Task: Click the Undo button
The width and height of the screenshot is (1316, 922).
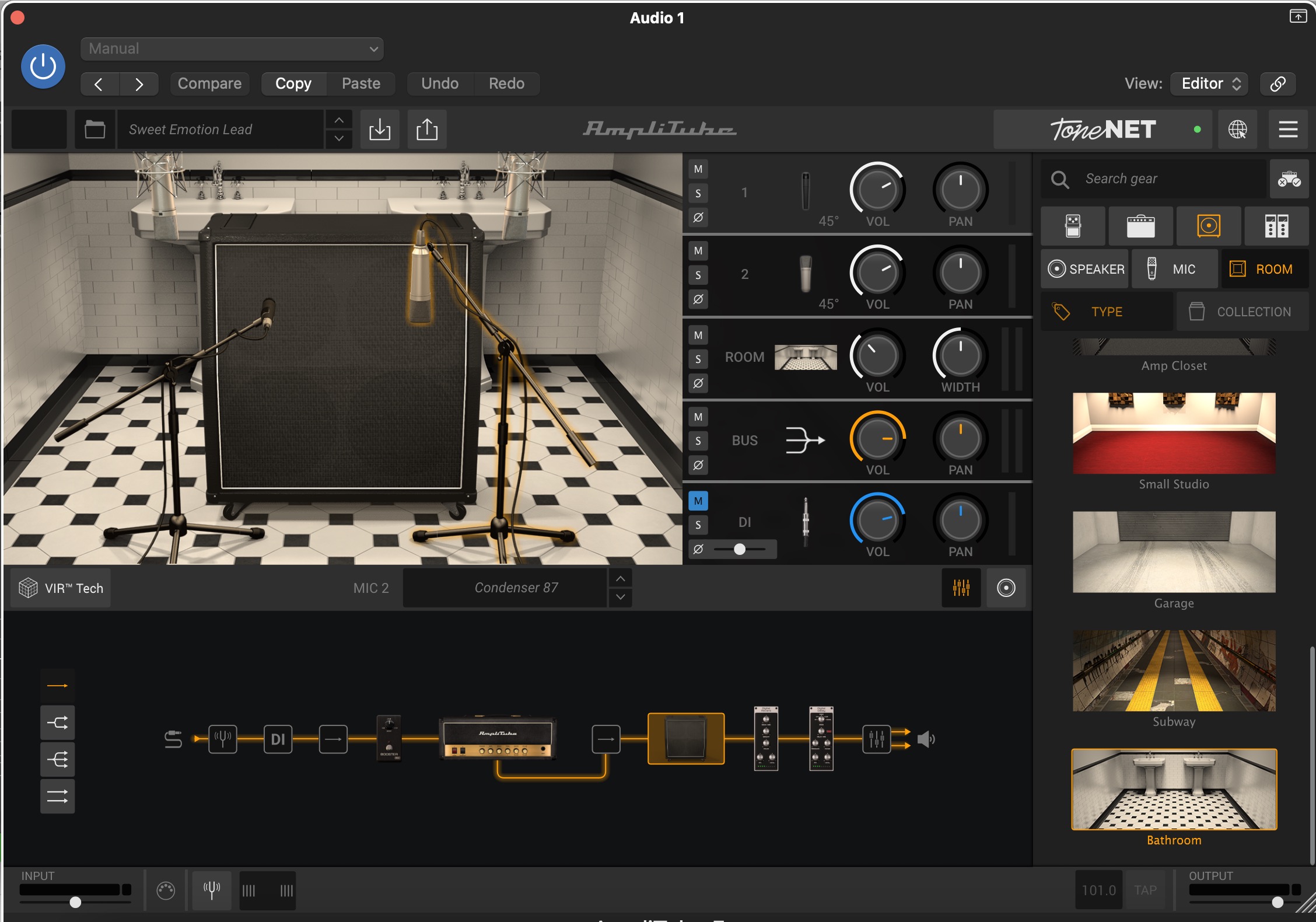Action: click(440, 83)
